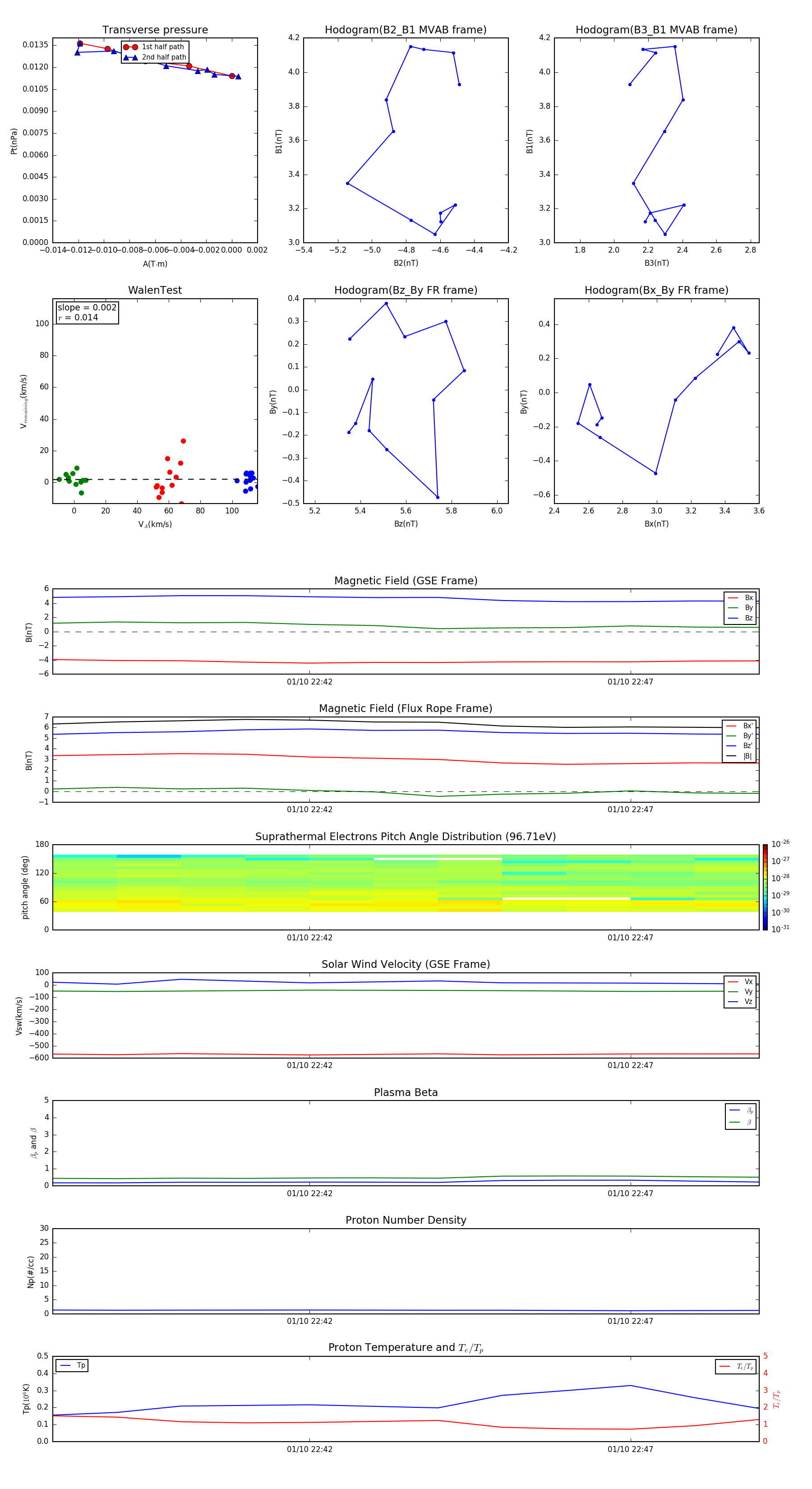Click the 'WalenTest' plot title

click(x=155, y=290)
